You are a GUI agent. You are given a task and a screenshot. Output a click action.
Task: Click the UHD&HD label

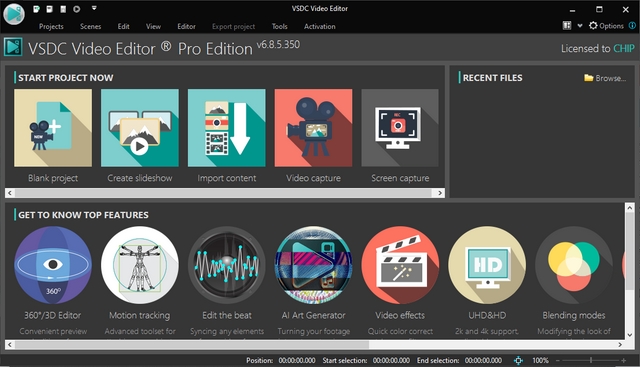pos(487,315)
